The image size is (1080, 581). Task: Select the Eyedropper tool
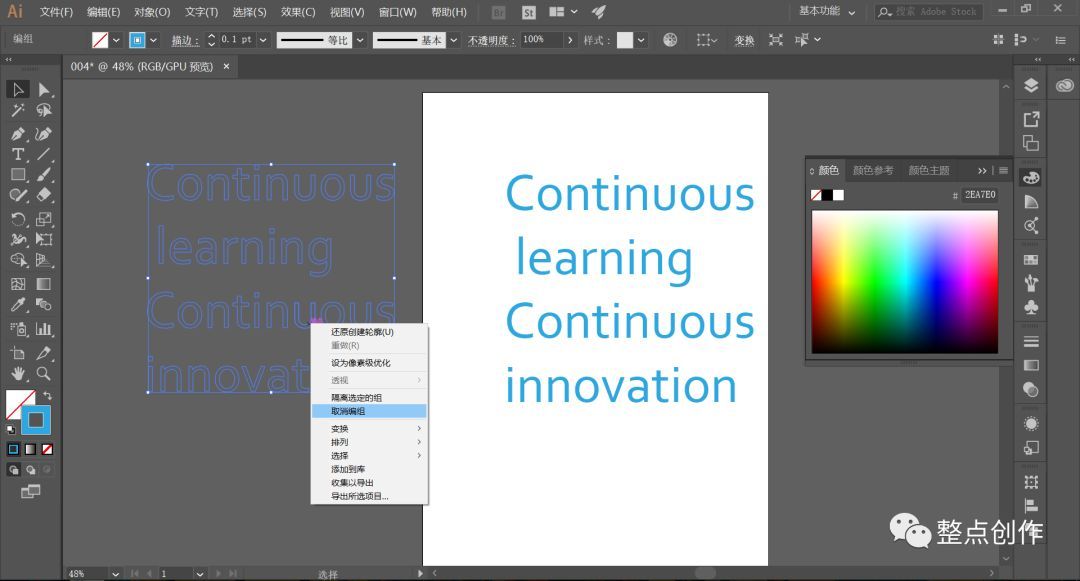point(18,304)
